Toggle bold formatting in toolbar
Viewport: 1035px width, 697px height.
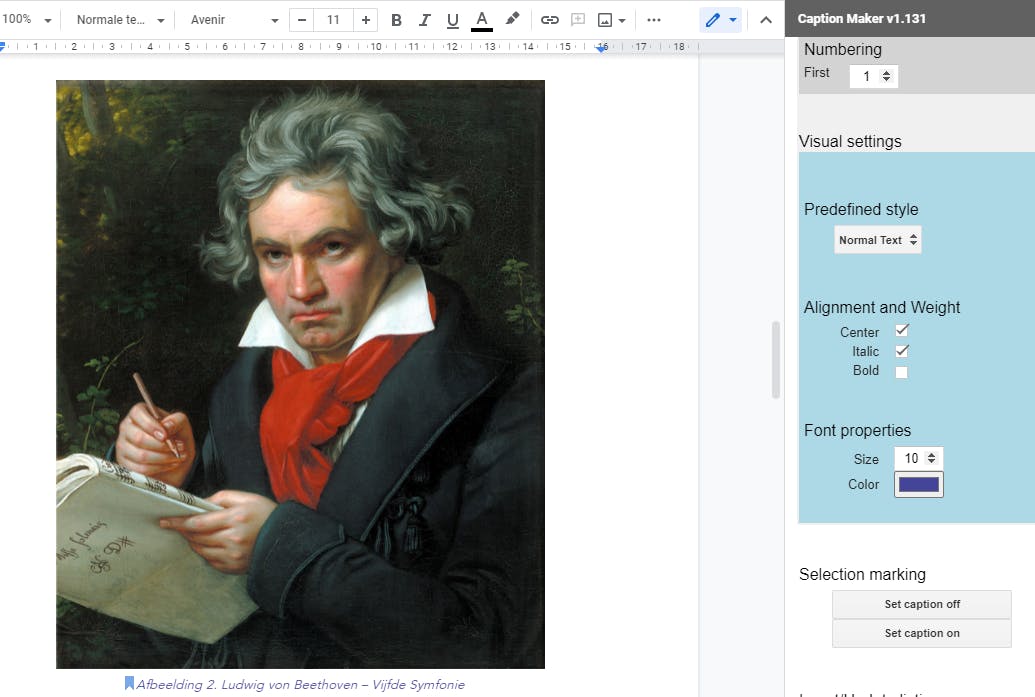396,20
